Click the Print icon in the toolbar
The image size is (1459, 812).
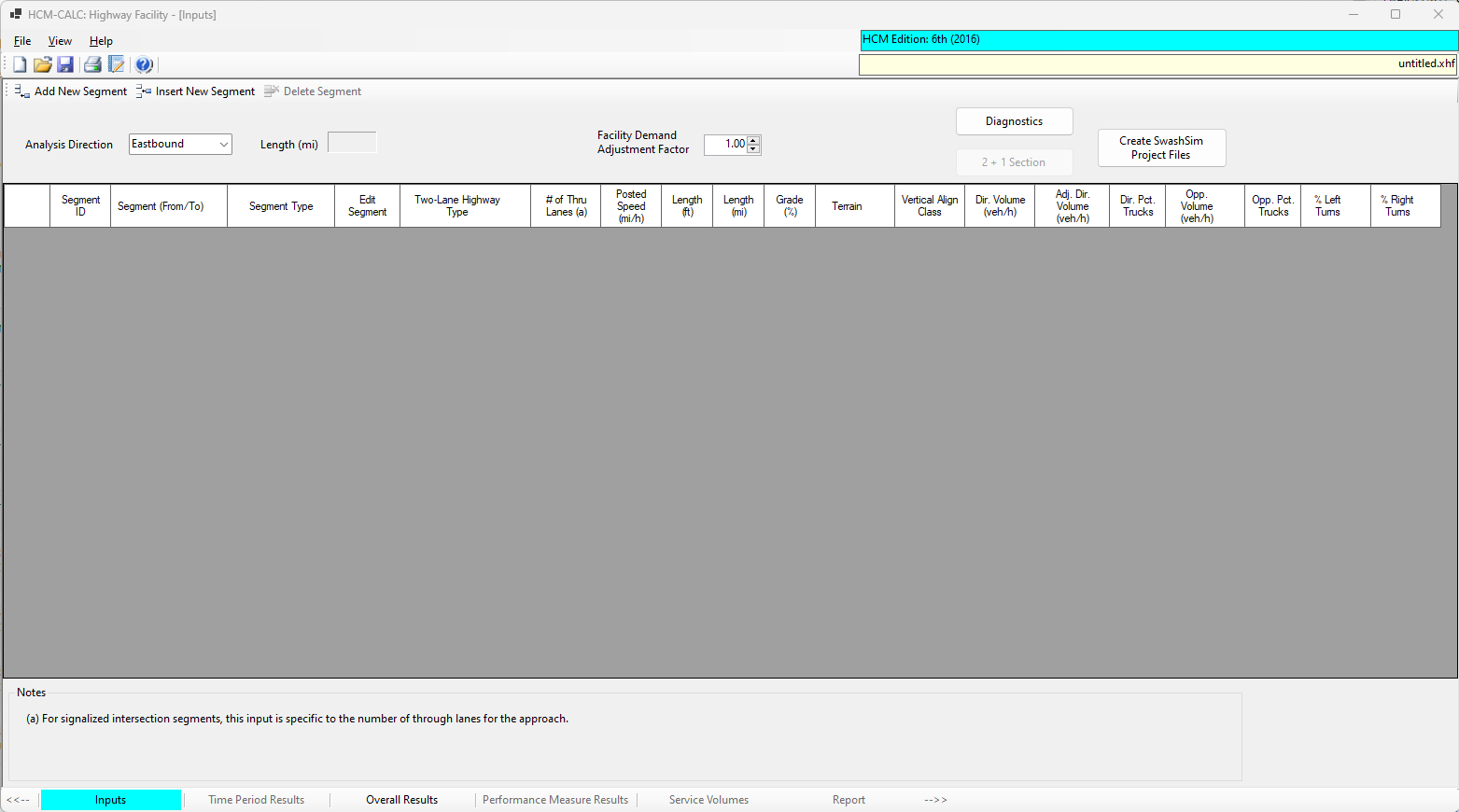tap(92, 64)
